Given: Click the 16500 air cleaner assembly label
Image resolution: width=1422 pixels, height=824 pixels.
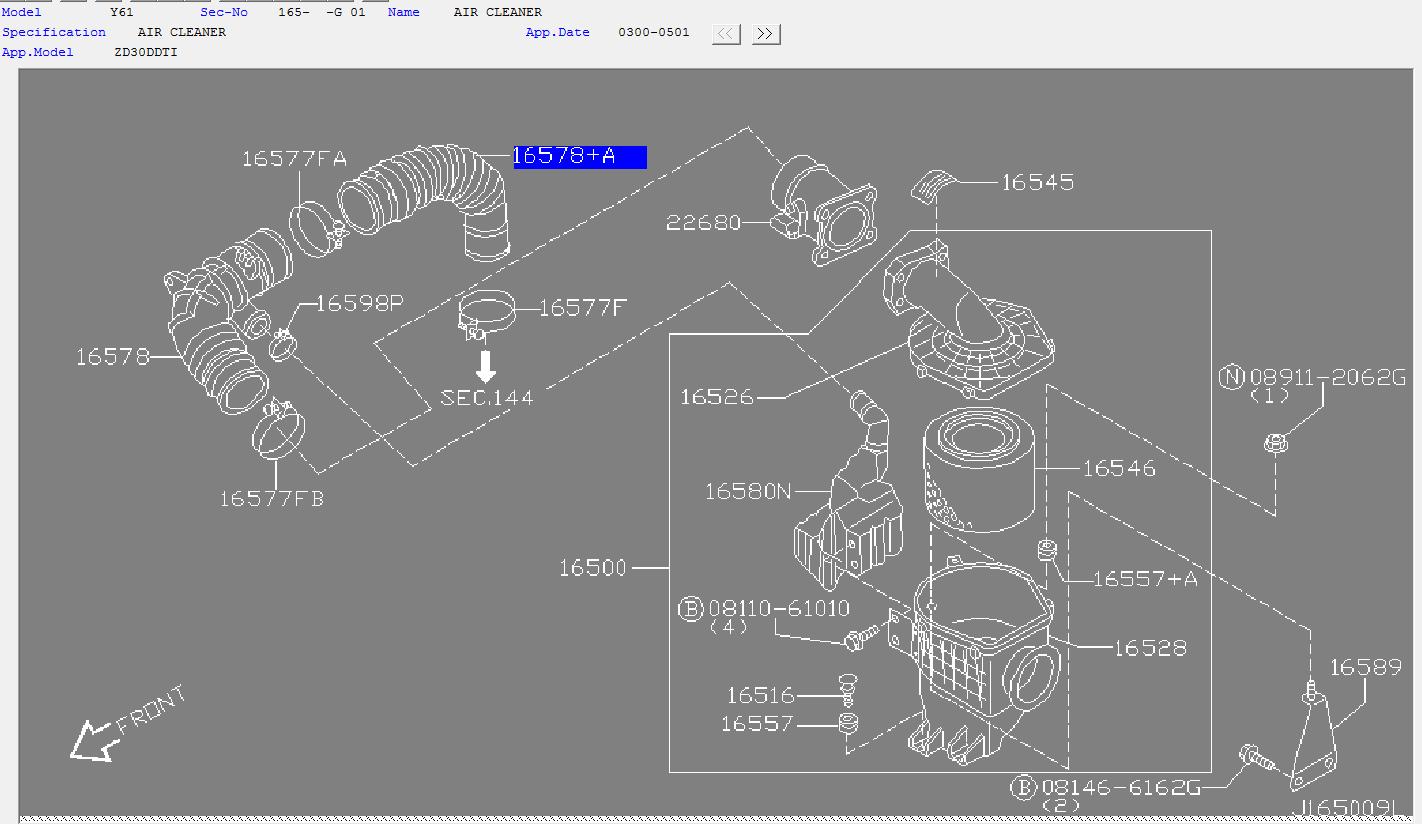Looking at the screenshot, I should (x=593, y=568).
